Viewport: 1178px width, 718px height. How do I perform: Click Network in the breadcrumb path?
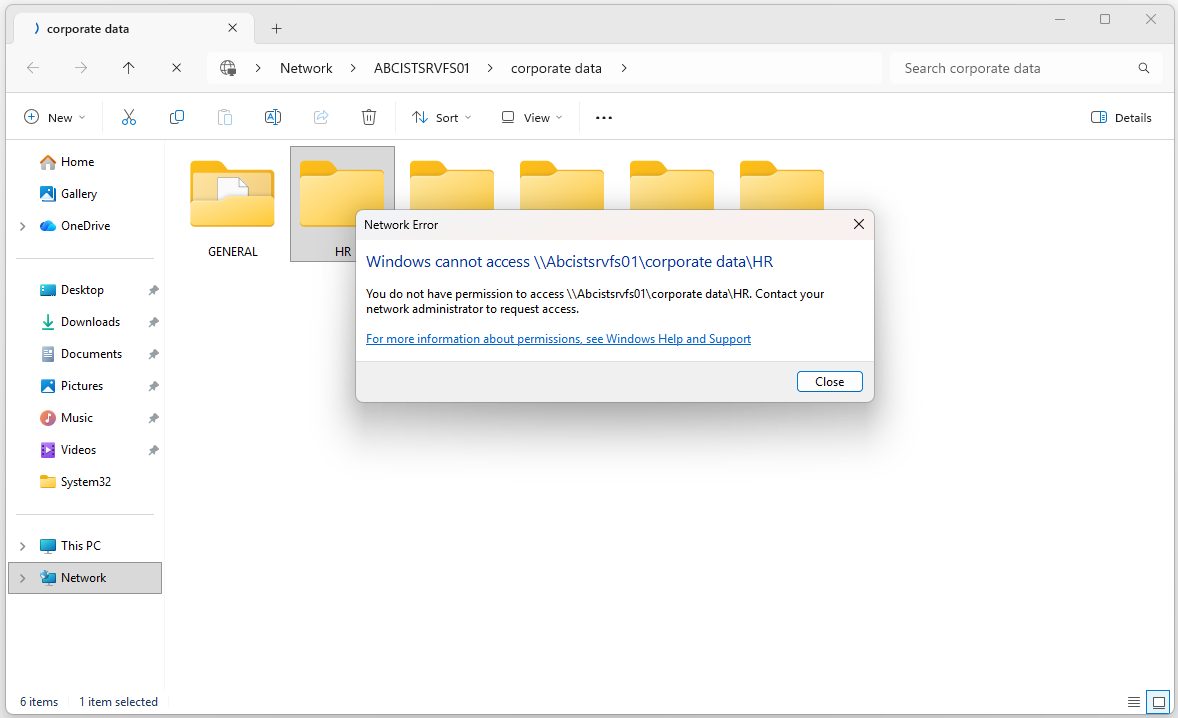coord(306,68)
